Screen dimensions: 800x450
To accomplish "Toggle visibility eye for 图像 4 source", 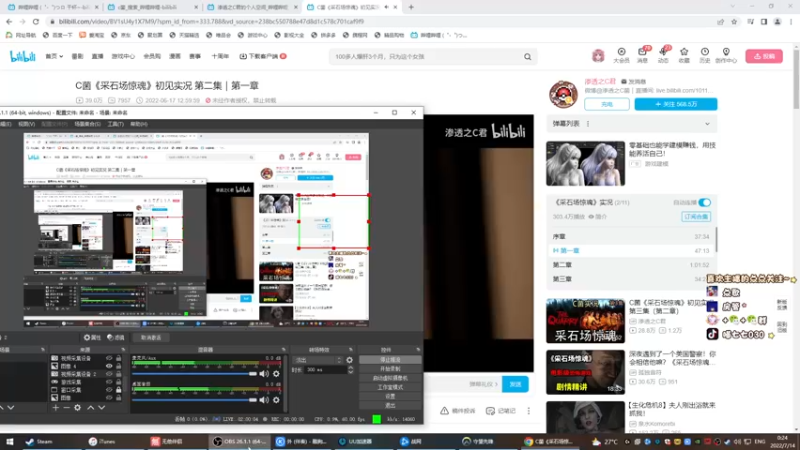I will coord(109,366).
